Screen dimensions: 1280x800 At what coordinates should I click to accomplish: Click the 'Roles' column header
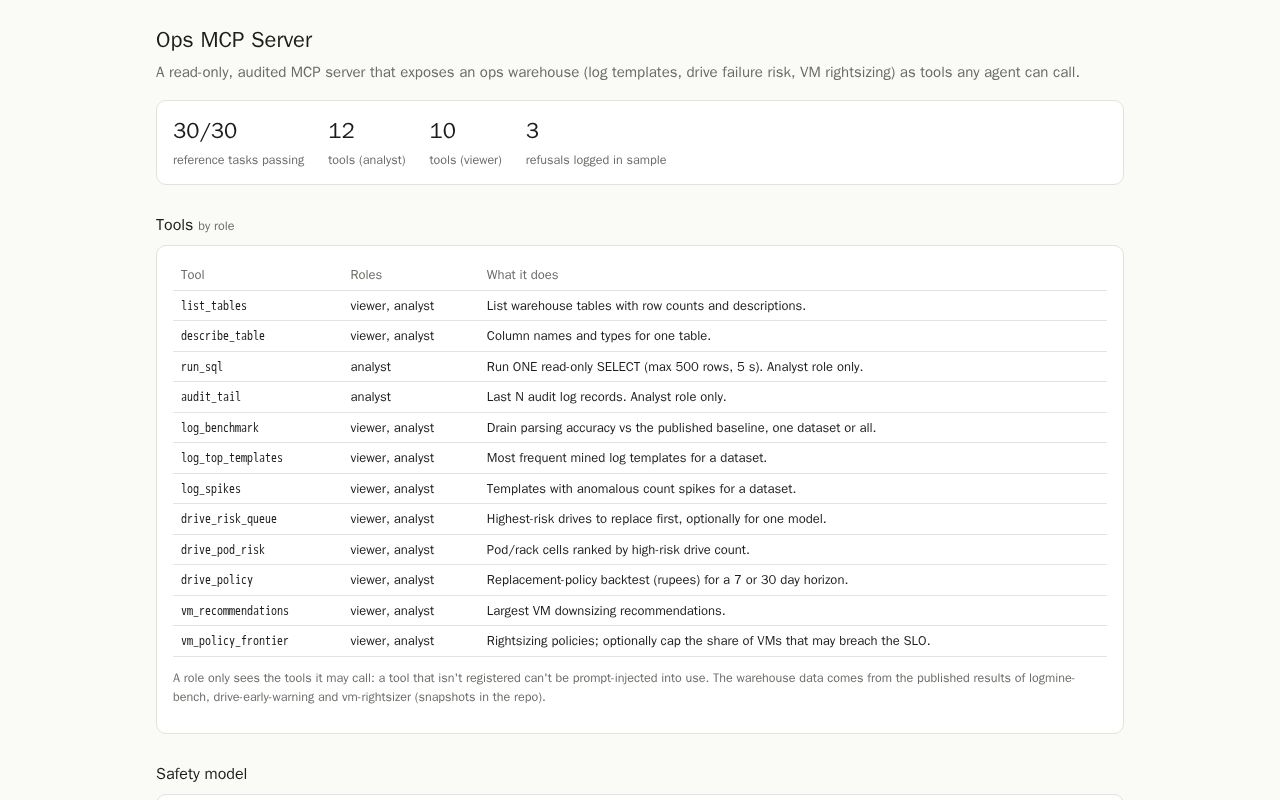point(366,275)
